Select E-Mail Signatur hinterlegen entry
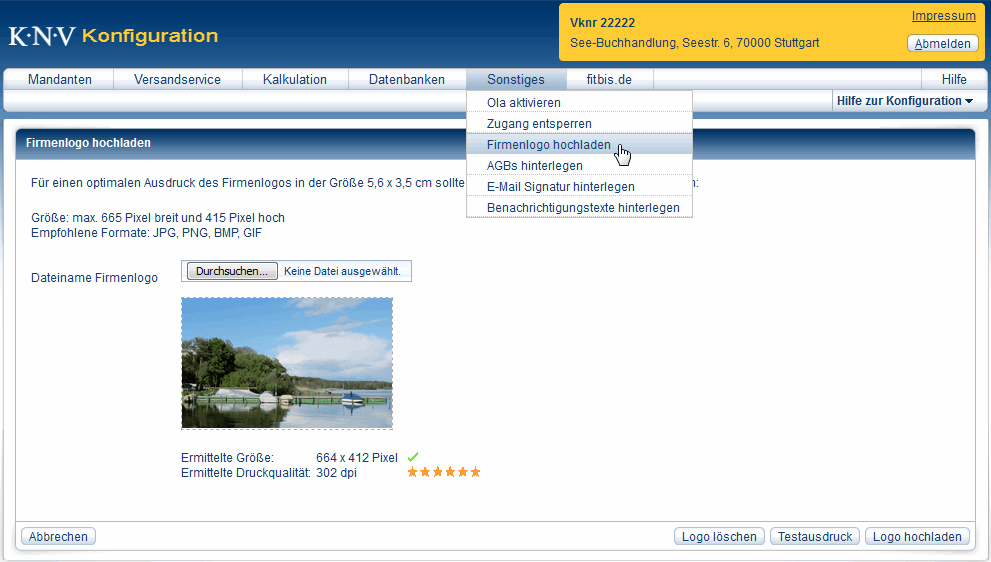 (x=560, y=187)
